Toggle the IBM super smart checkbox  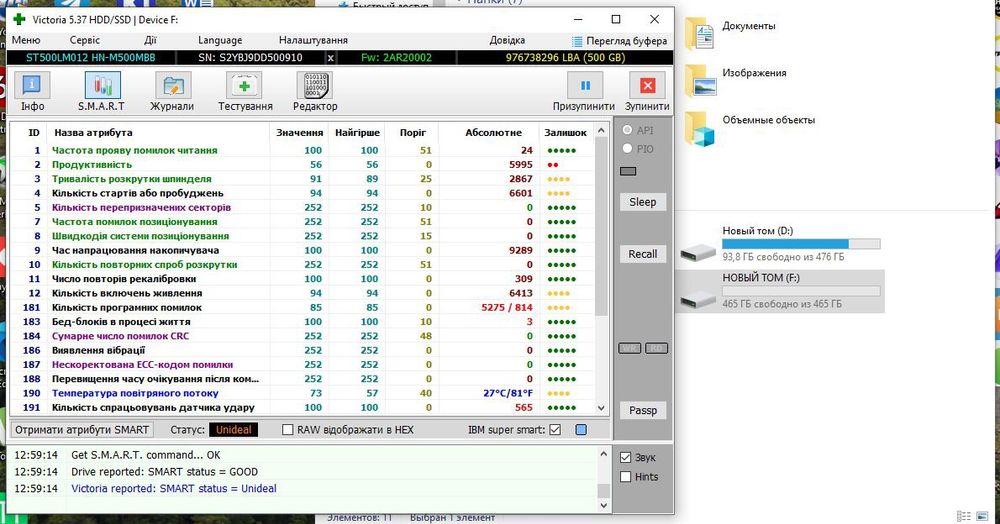(x=555, y=430)
